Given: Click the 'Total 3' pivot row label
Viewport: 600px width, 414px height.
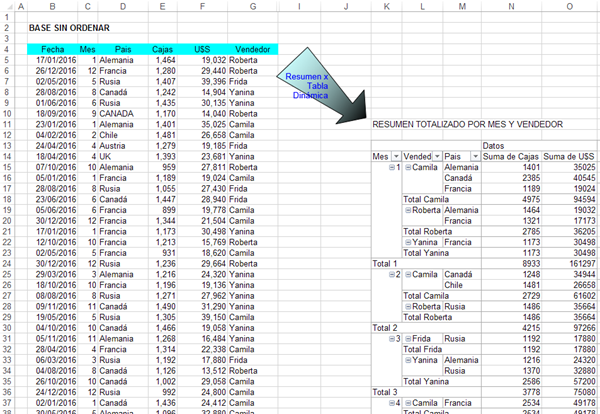Looking at the screenshot, I should tap(385, 392).
